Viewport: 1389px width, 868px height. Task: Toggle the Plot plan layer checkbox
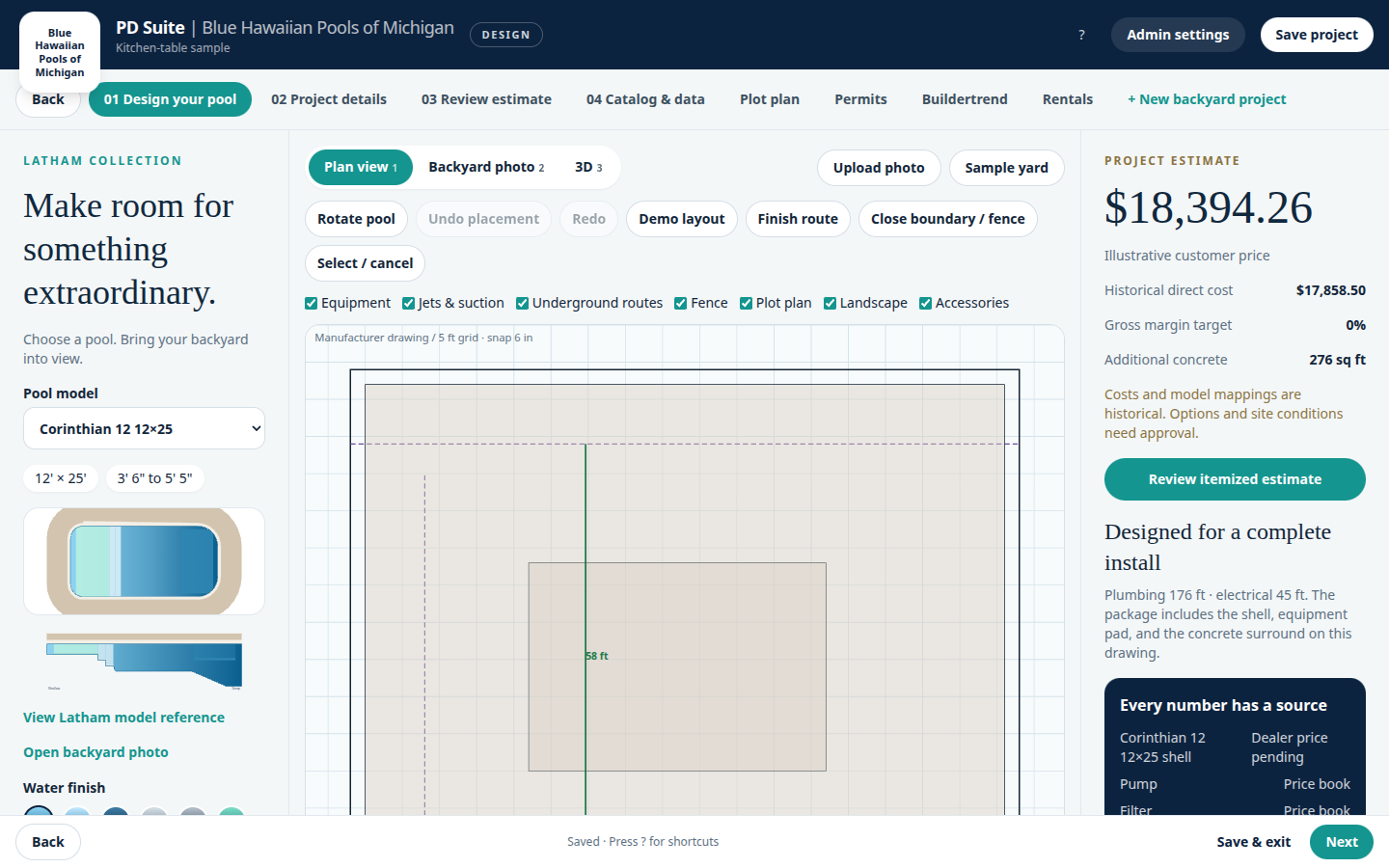pyautogui.click(x=747, y=303)
